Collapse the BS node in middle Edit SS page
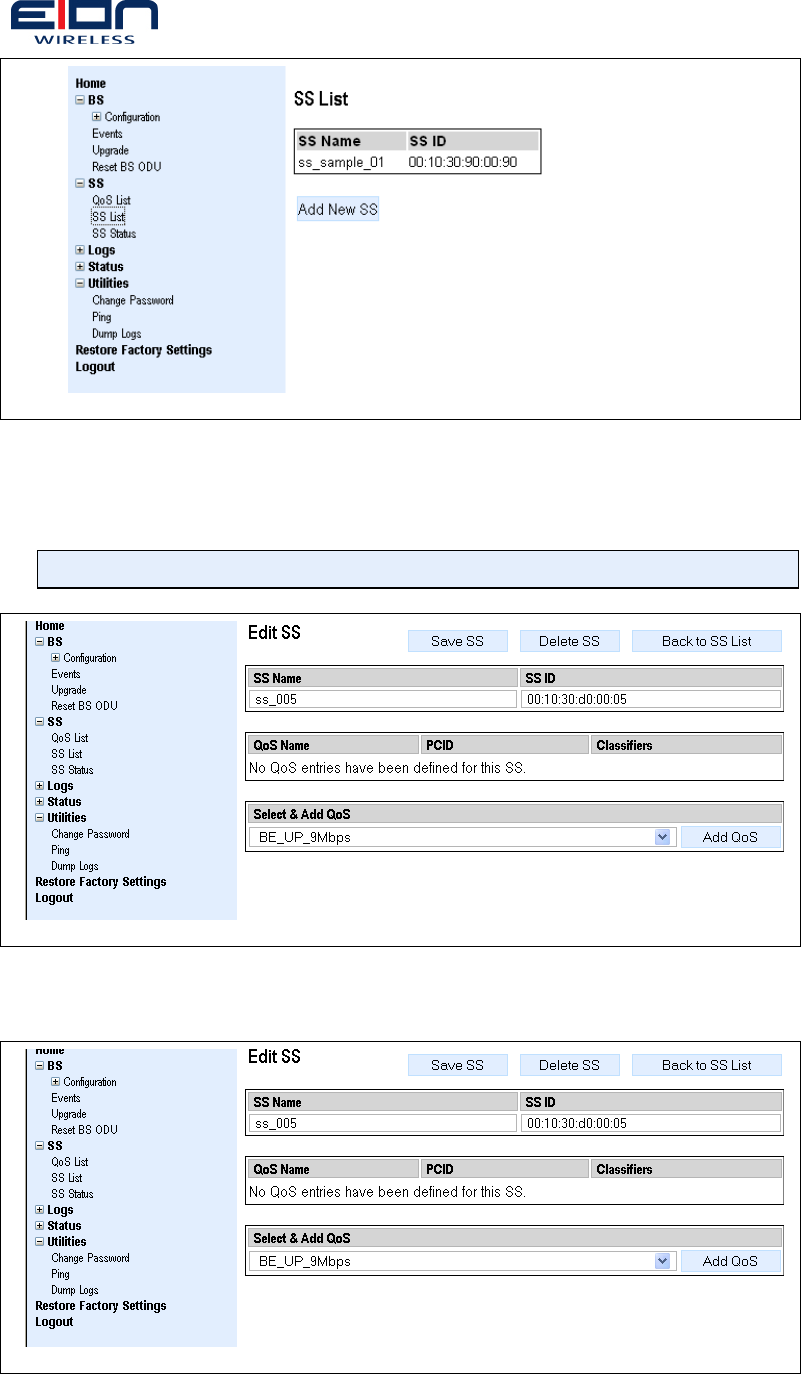This screenshot has width=801, height=1374. coord(40,642)
